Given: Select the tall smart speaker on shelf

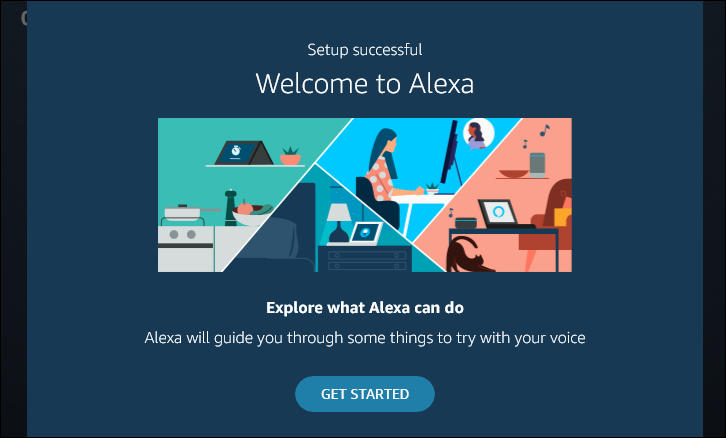Looking at the screenshot, I should click(x=537, y=165).
